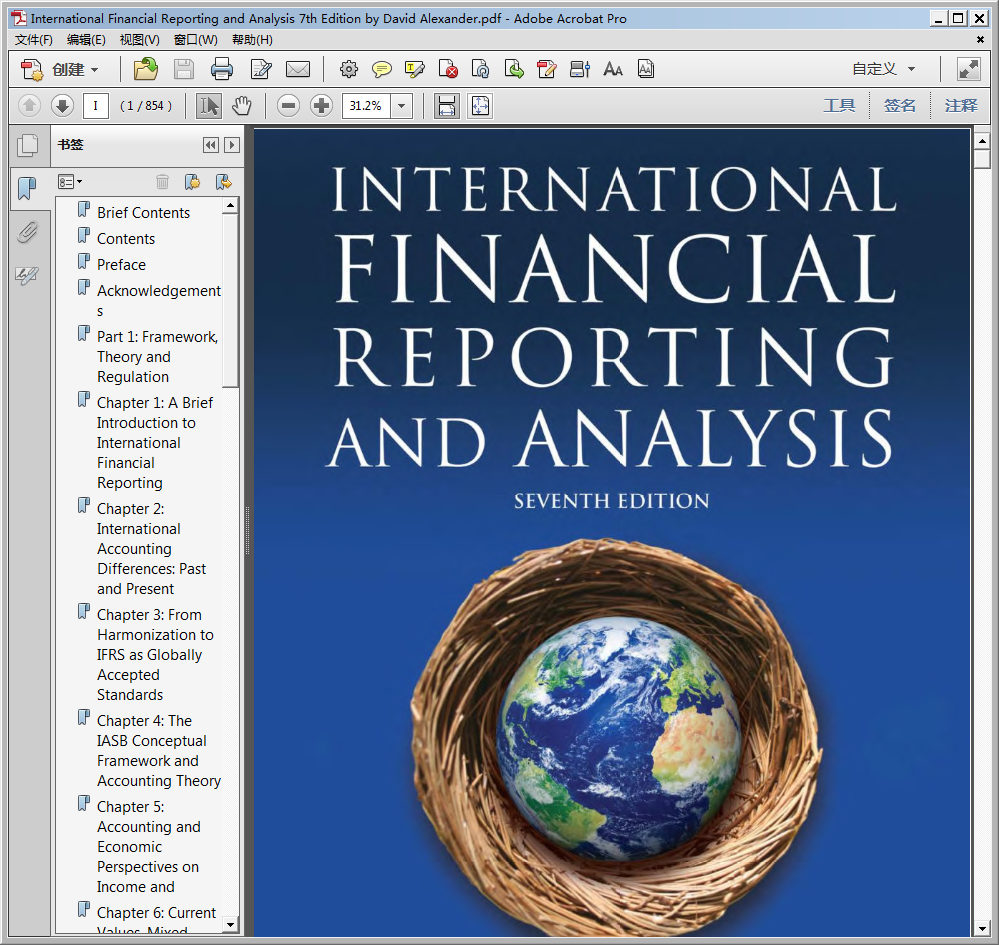Collapse the bookmarks panel with double-arrow
999x945 pixels.
pos(210,145)
